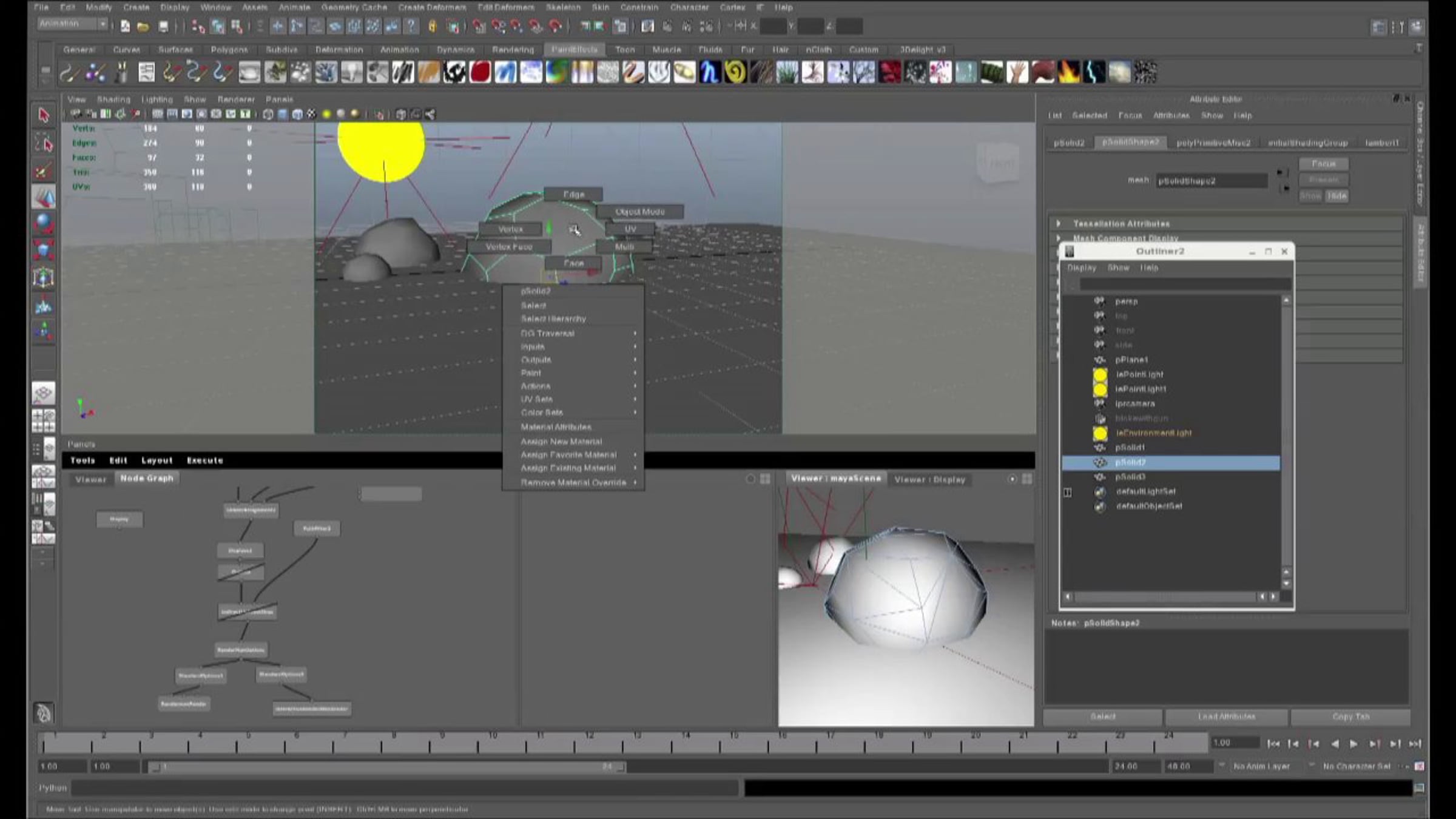Open the lambert1 tab in Attribute Editor
The width and height of the screenshot is (1456, 819).
tap(1382, 143)
